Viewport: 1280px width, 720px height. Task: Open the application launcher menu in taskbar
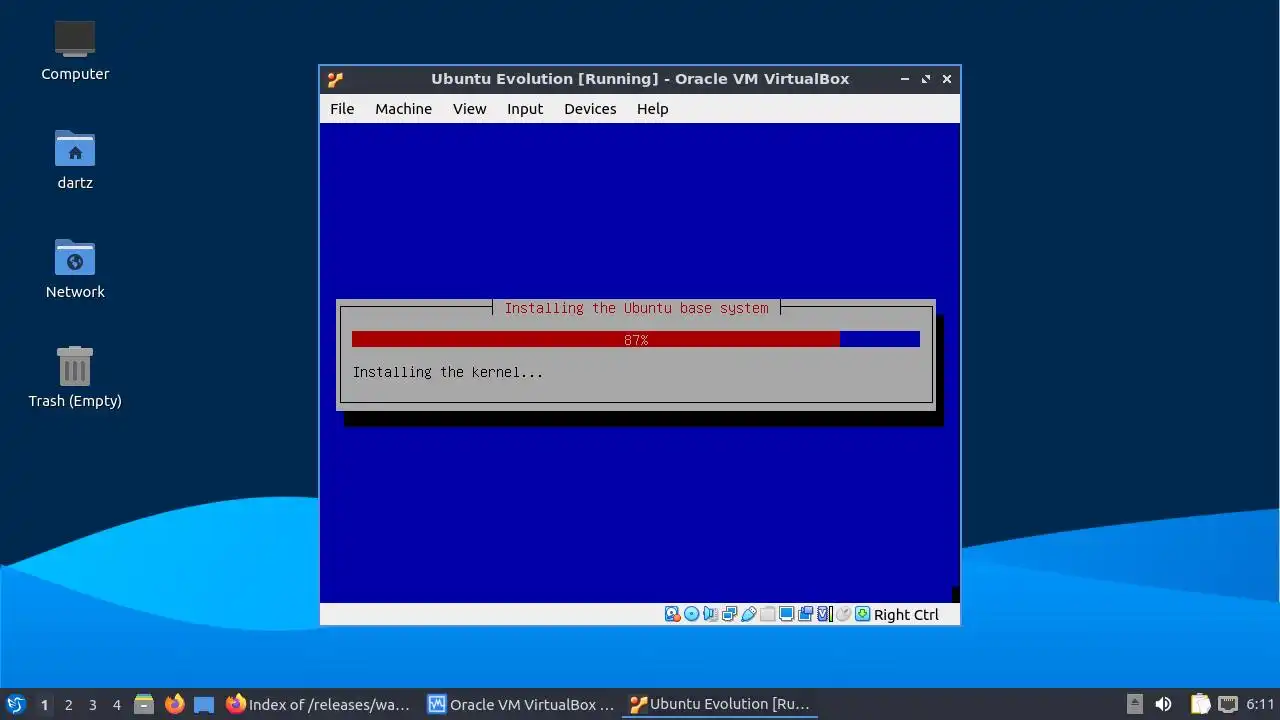pyautogui.click(x=16, y=704)
